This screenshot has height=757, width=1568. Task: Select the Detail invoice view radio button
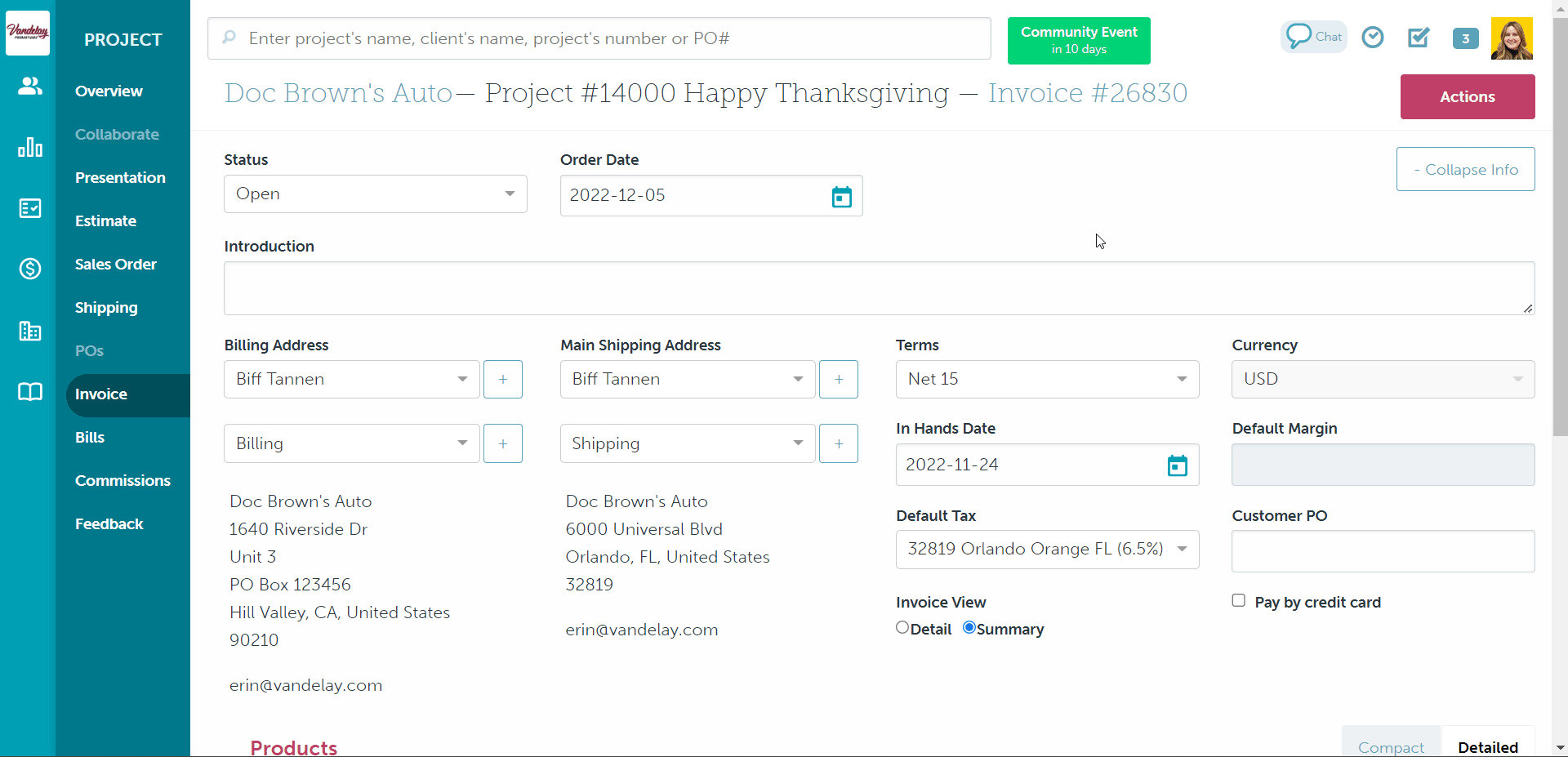click(x=902, y=627)
